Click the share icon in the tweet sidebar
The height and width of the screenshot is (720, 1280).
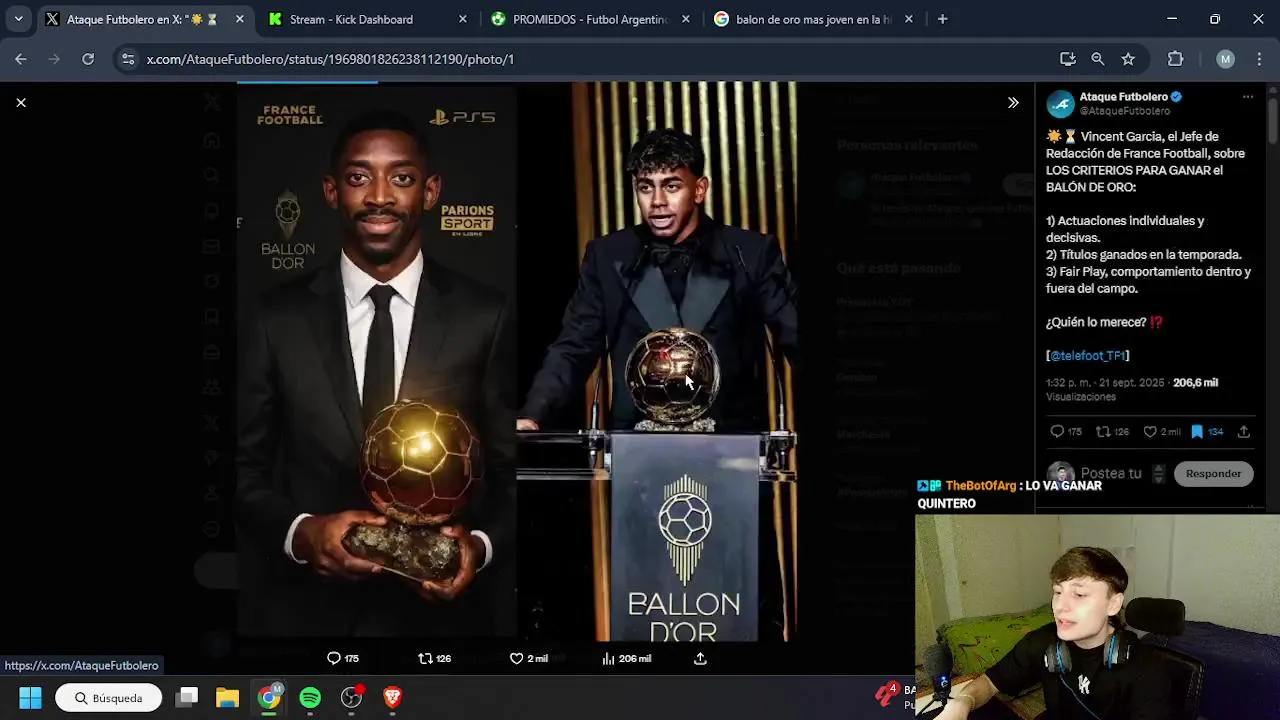[1244, 432]
